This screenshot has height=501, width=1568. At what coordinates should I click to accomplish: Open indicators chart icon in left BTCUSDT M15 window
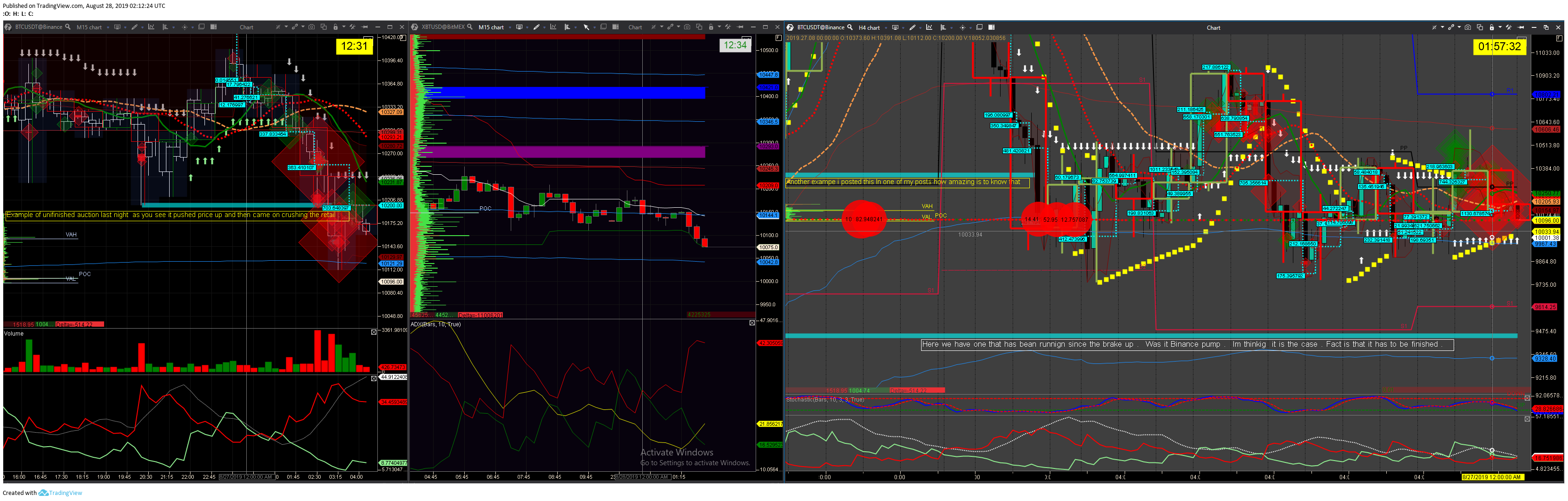(x=151, y=27)
